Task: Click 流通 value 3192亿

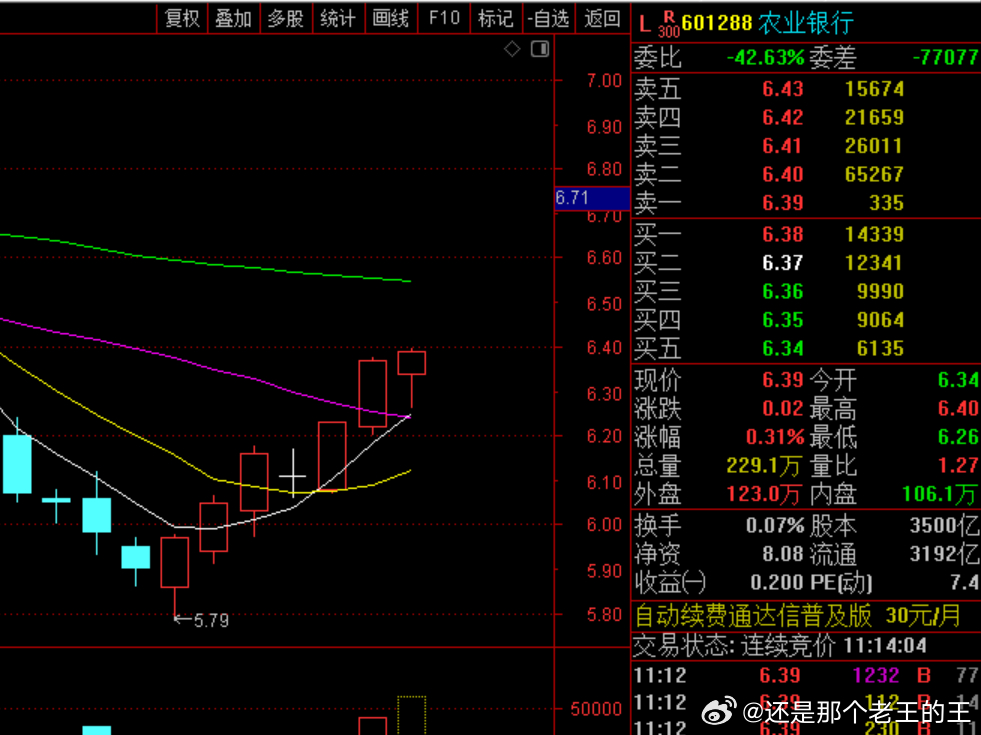Action: click(x=944, y=554)
